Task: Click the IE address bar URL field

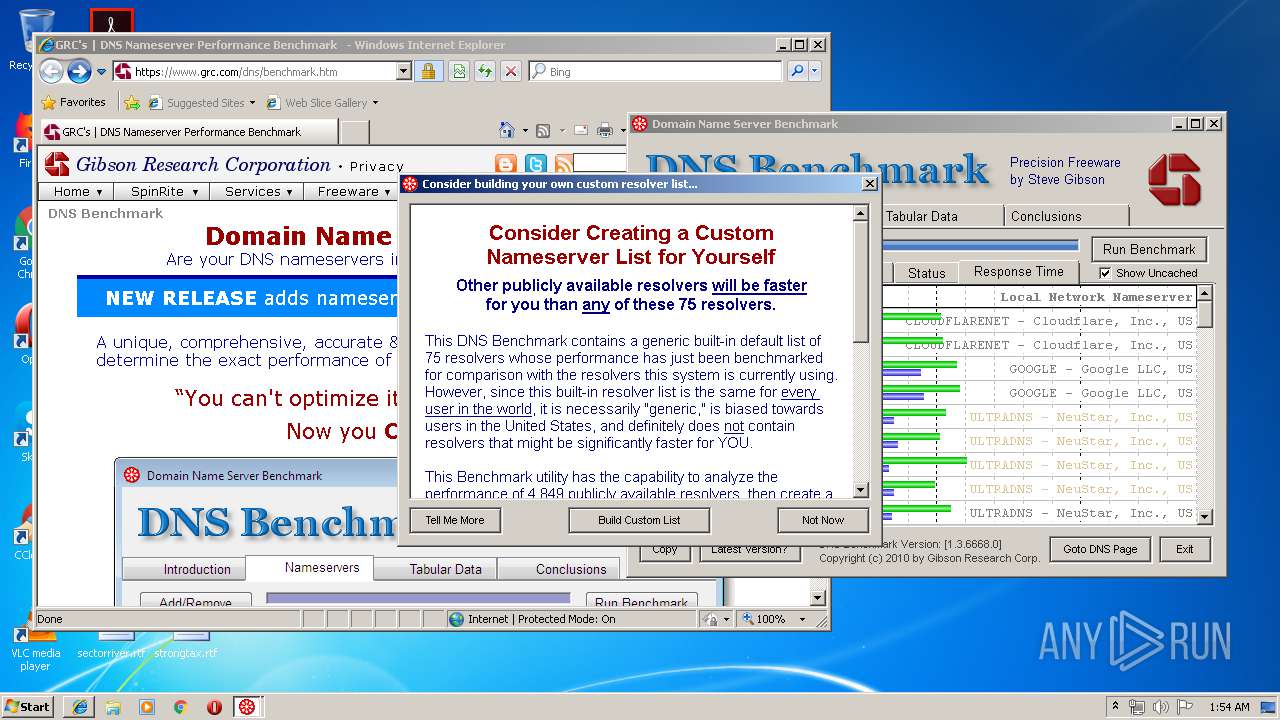Action: 264,72
